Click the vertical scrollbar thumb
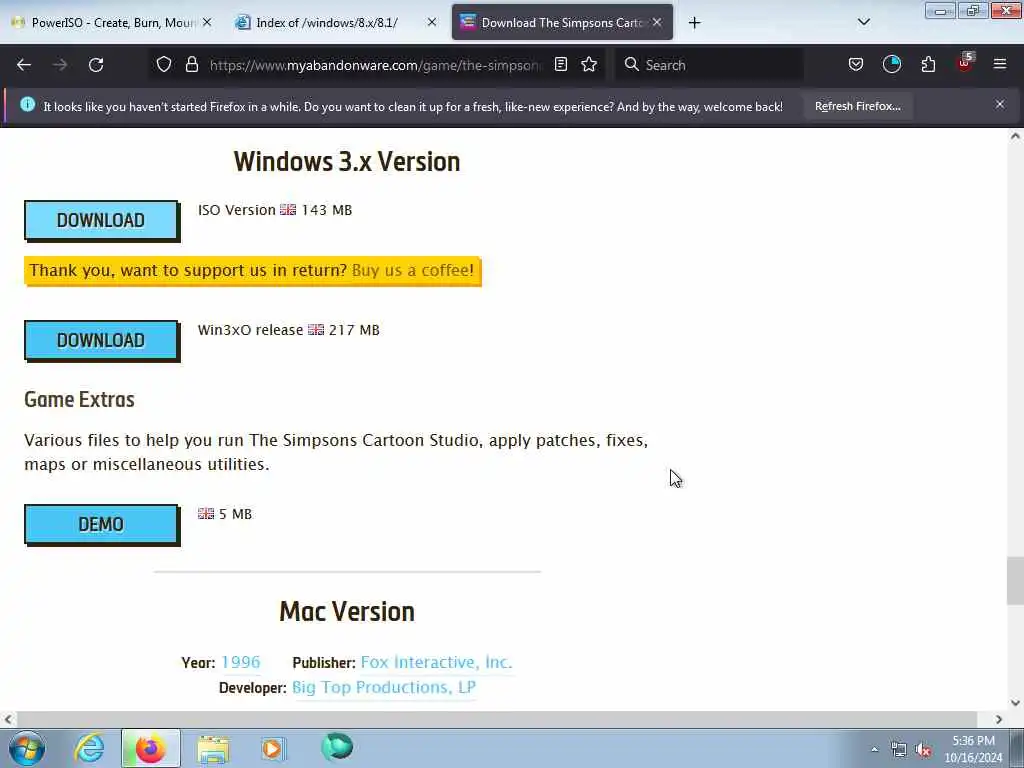Image resolution: width=1024 pixels, height=768 pixels. point(1015,581)
